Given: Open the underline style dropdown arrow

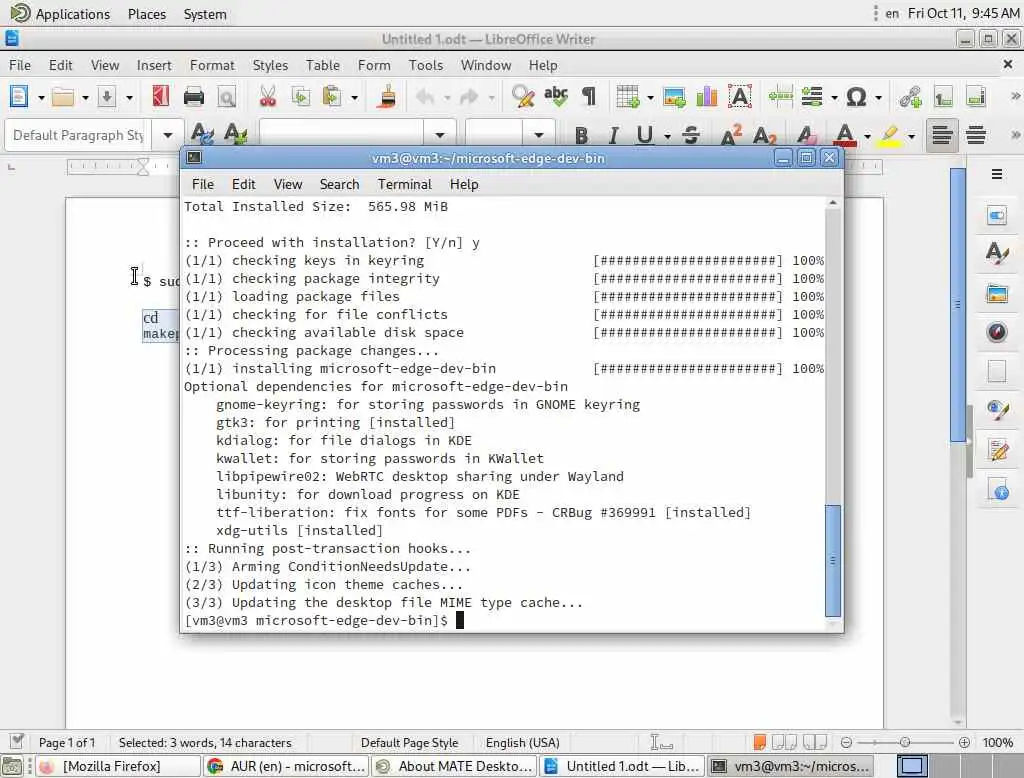Looking at the screenshot, I should 667,136.
